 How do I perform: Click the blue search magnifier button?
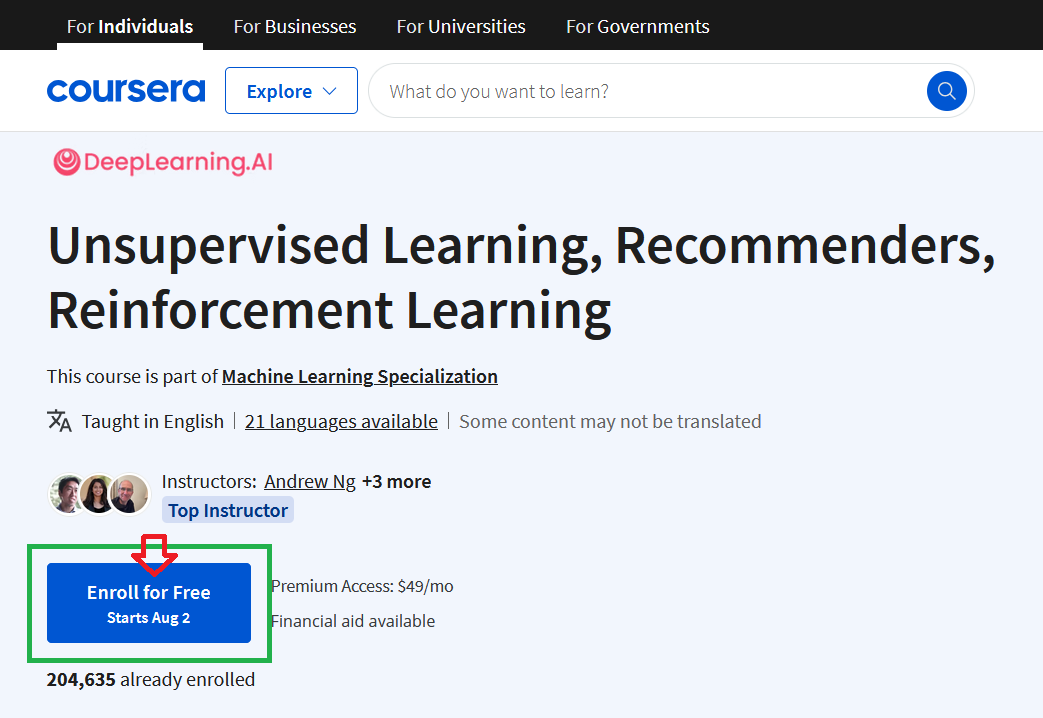pyautogui.click(x=947, y=91)
